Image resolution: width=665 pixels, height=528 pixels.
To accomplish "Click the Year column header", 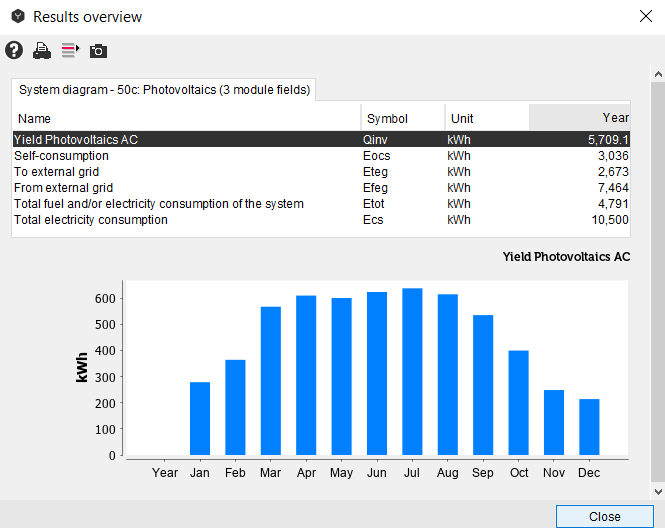I will point(580,118).
